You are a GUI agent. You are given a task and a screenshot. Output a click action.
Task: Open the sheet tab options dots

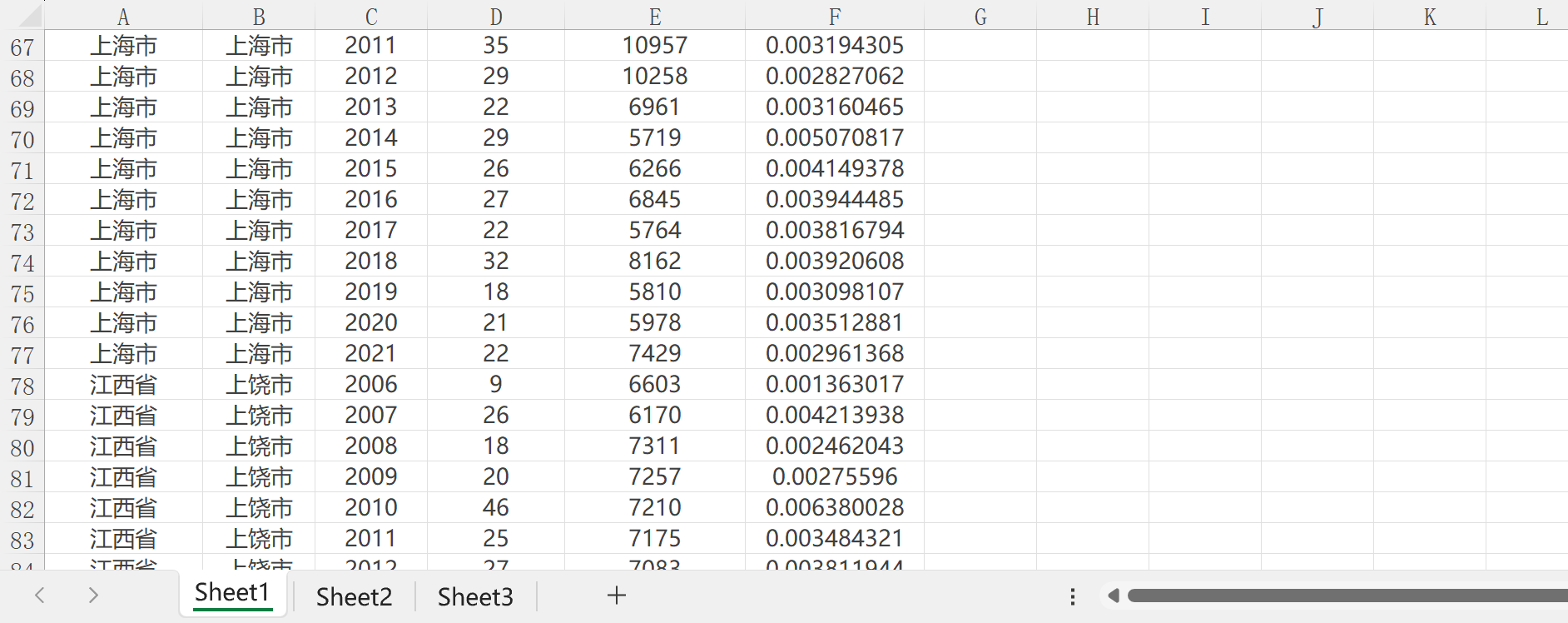(1073, 596)
